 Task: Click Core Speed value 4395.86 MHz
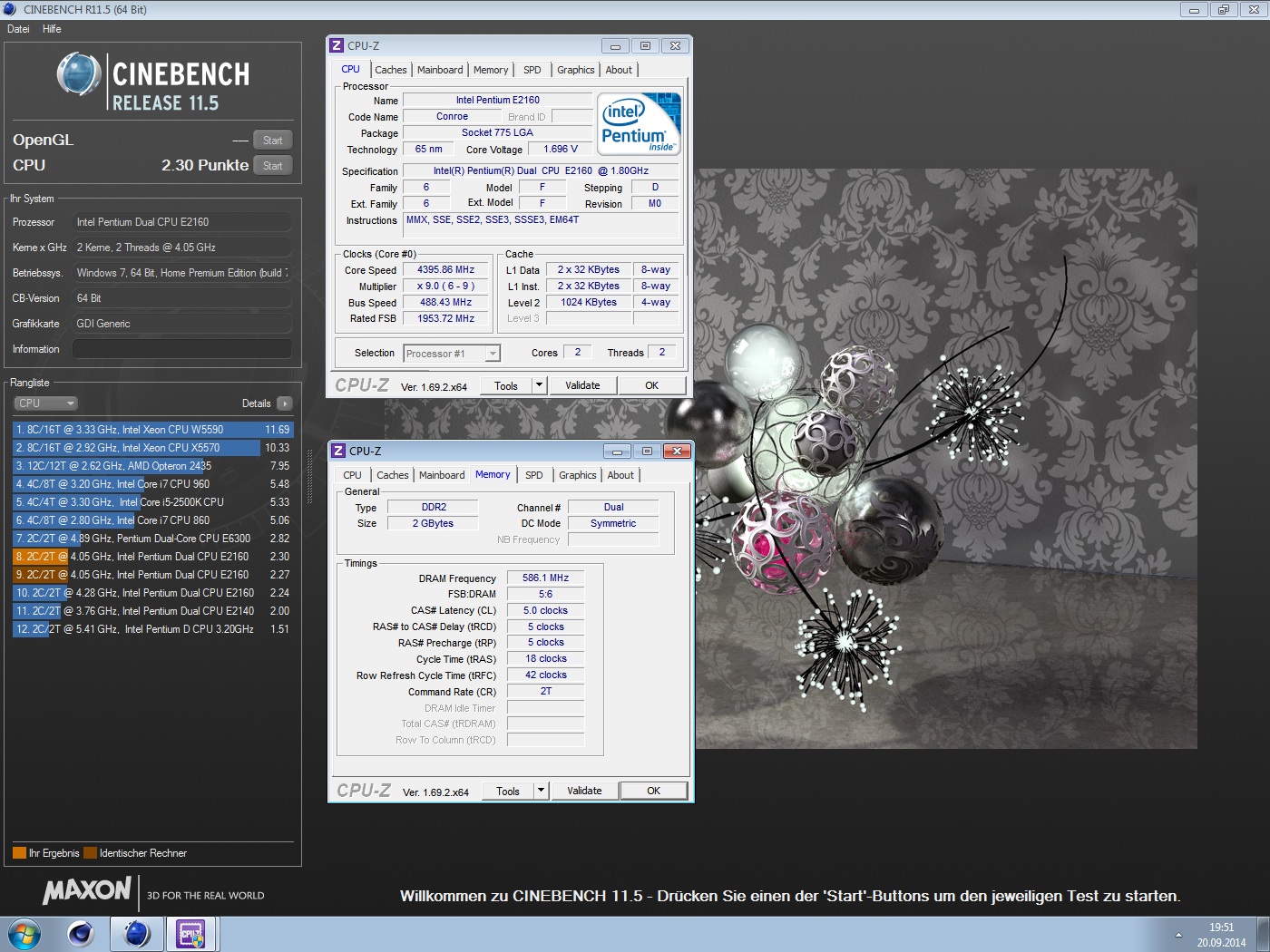(x=445, y=270)
